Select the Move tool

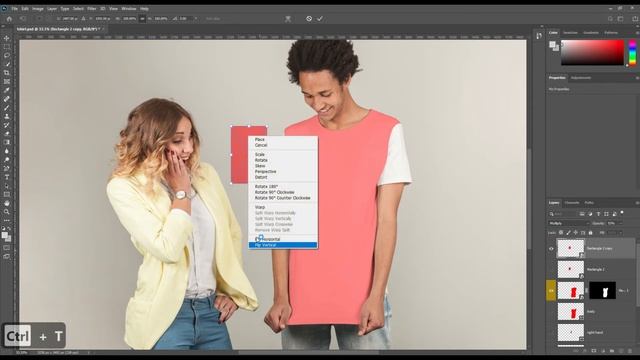click(x=7, y=38)
